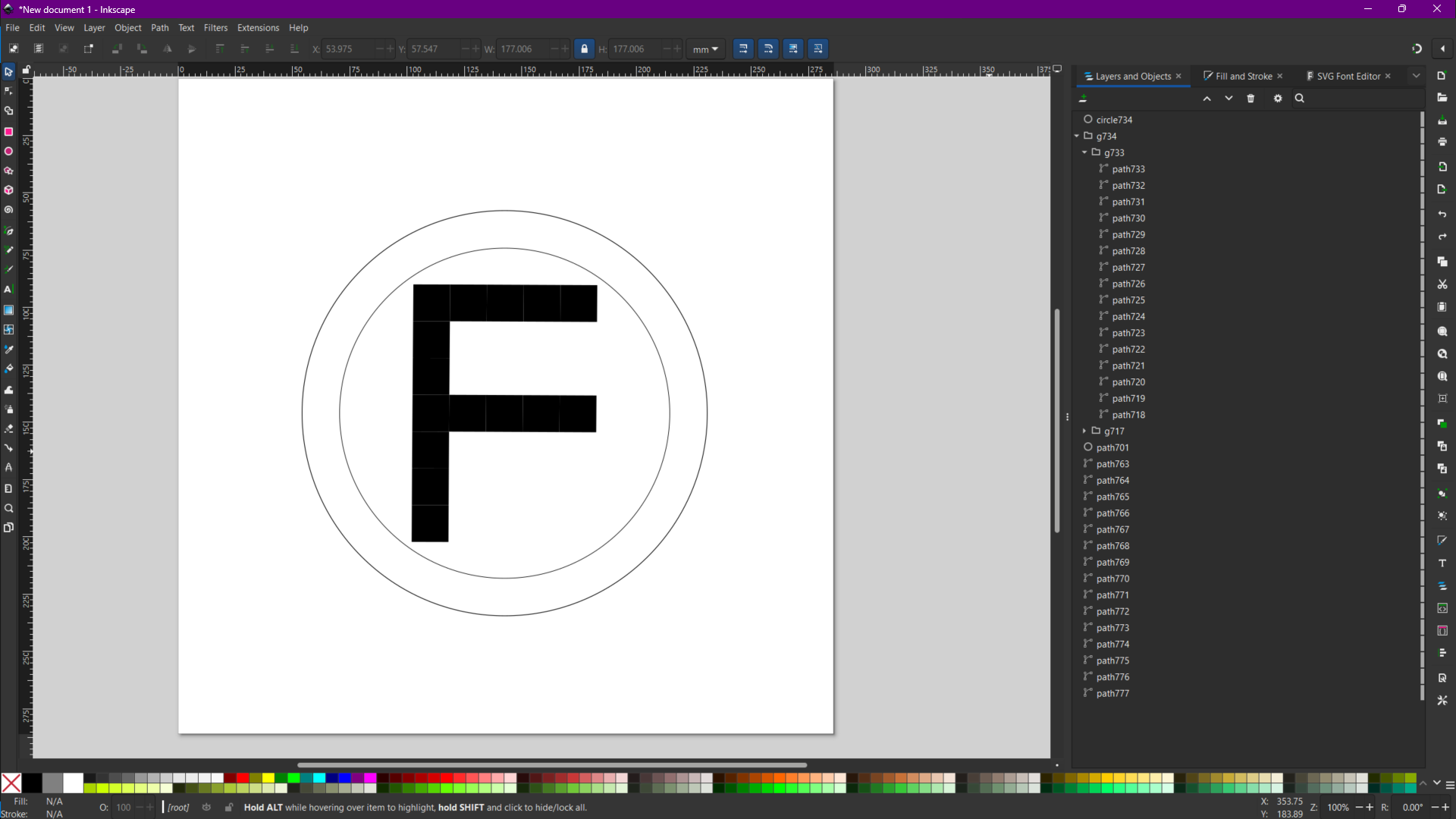The image size is (1456, 819).
Task: Open the Extensions menu
Action: tap(258, 28)
